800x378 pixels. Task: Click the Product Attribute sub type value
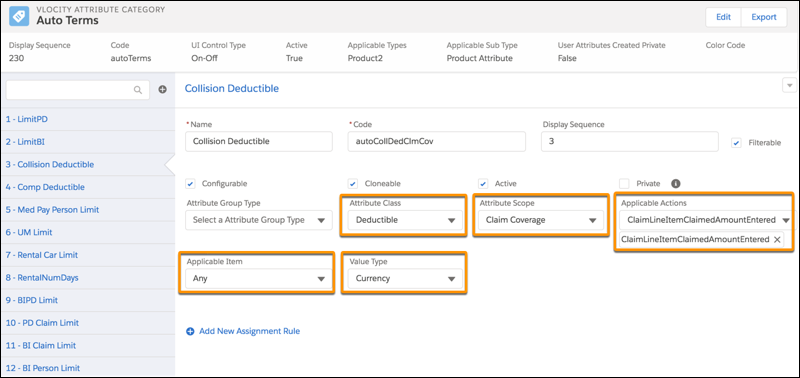tap(480, 58)
